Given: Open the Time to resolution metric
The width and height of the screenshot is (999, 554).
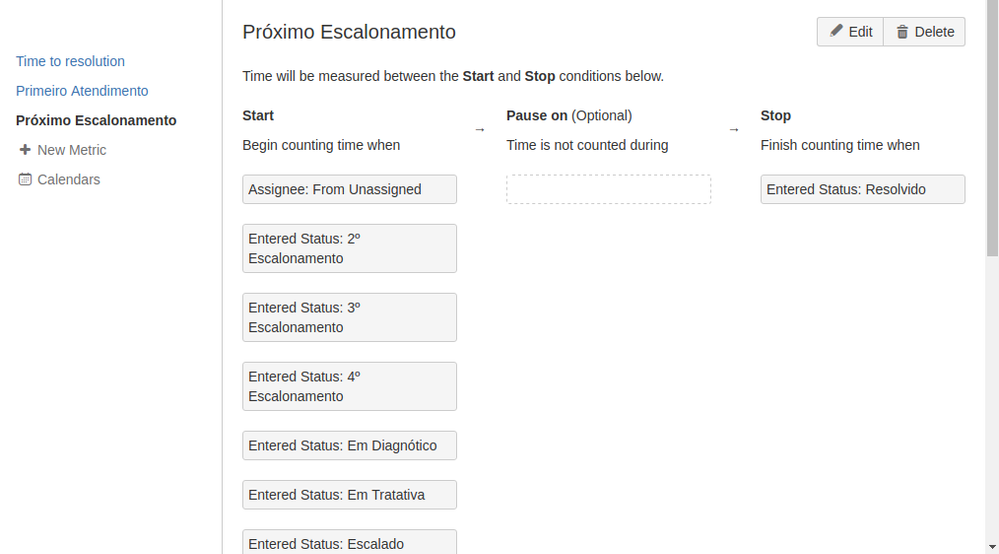Looking at the screenshot, I should [70, 61].
